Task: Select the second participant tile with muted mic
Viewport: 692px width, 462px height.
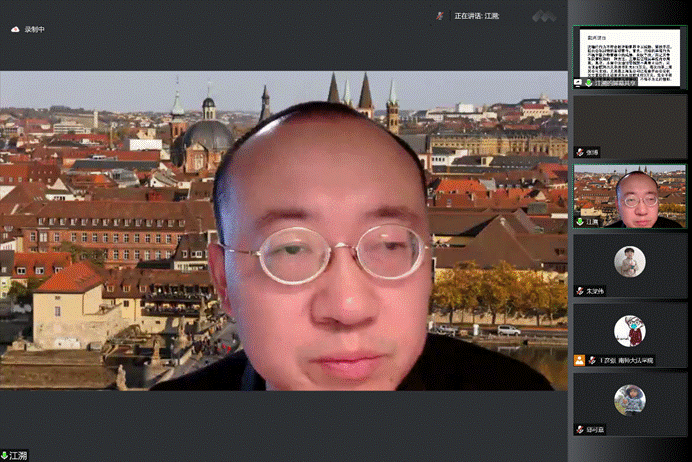Action: click(629, 127)
